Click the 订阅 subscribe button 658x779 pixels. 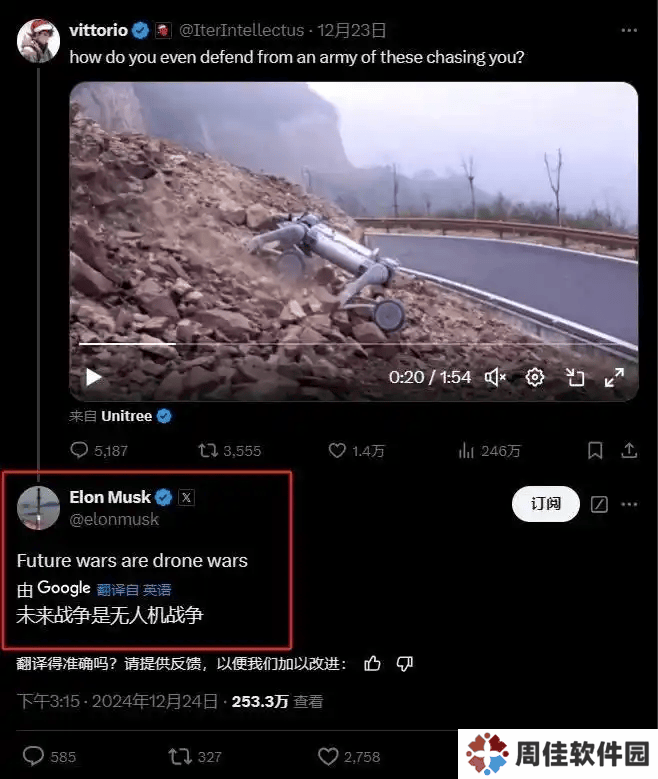tap(546, 504)
